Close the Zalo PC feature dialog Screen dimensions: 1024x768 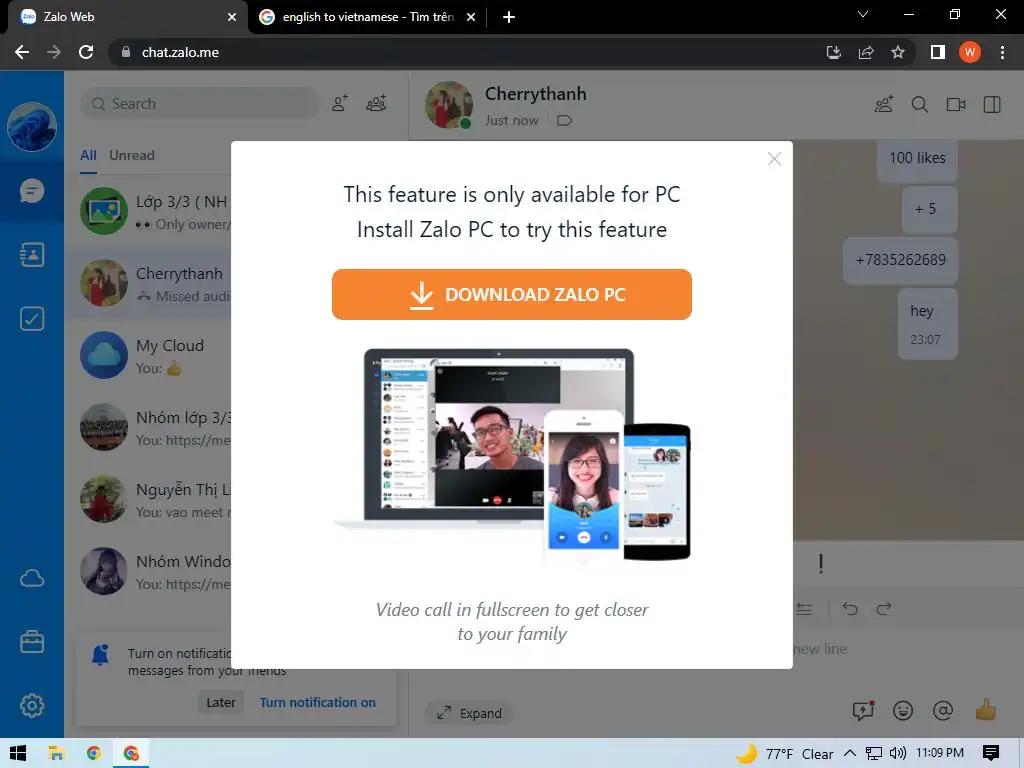click(x=774, y=159)
